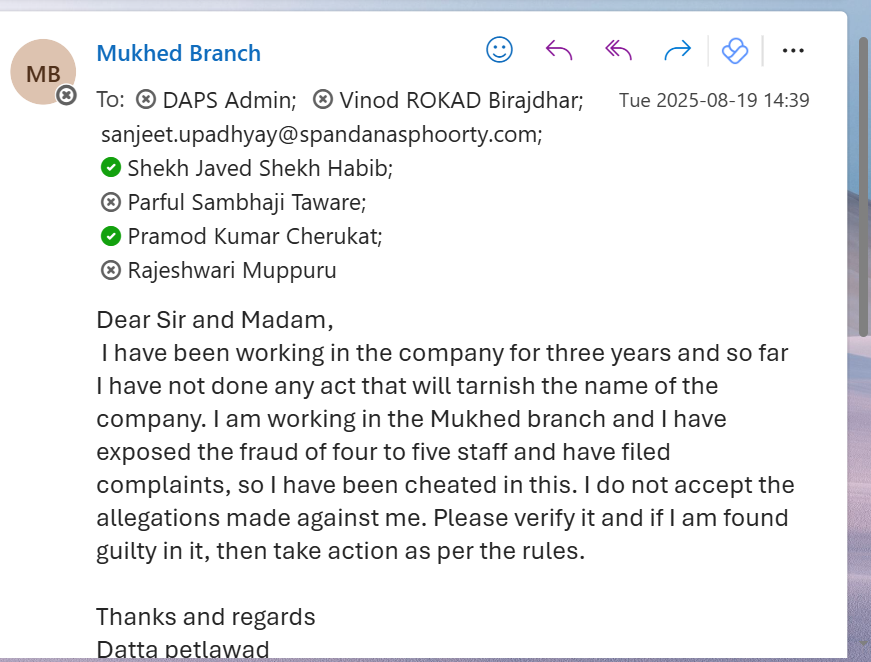The height and width of the screenshot is (662, 871).
Task: Click the MB sender avatar
Action: click(42, 73)
